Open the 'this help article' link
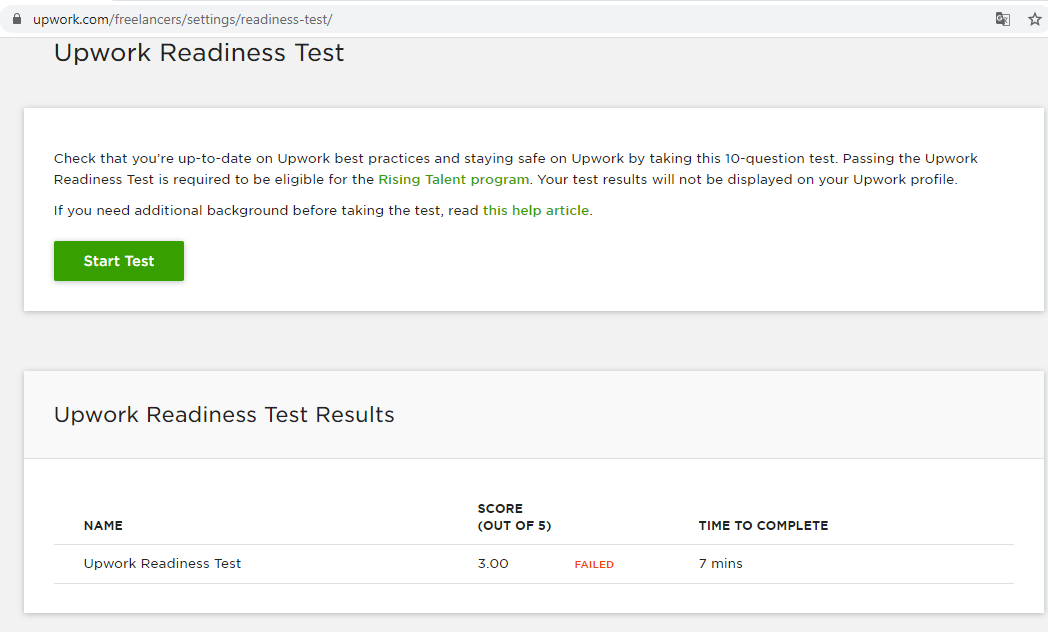 536,210
